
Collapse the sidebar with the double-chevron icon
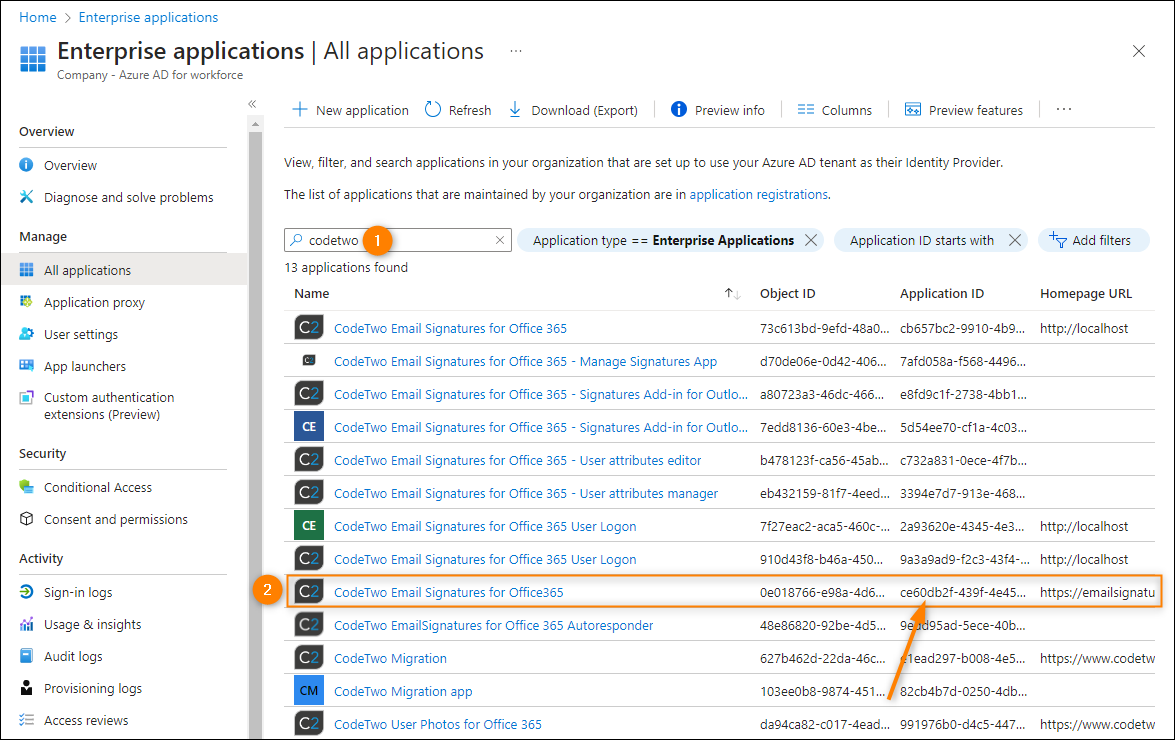coord(252,104)
